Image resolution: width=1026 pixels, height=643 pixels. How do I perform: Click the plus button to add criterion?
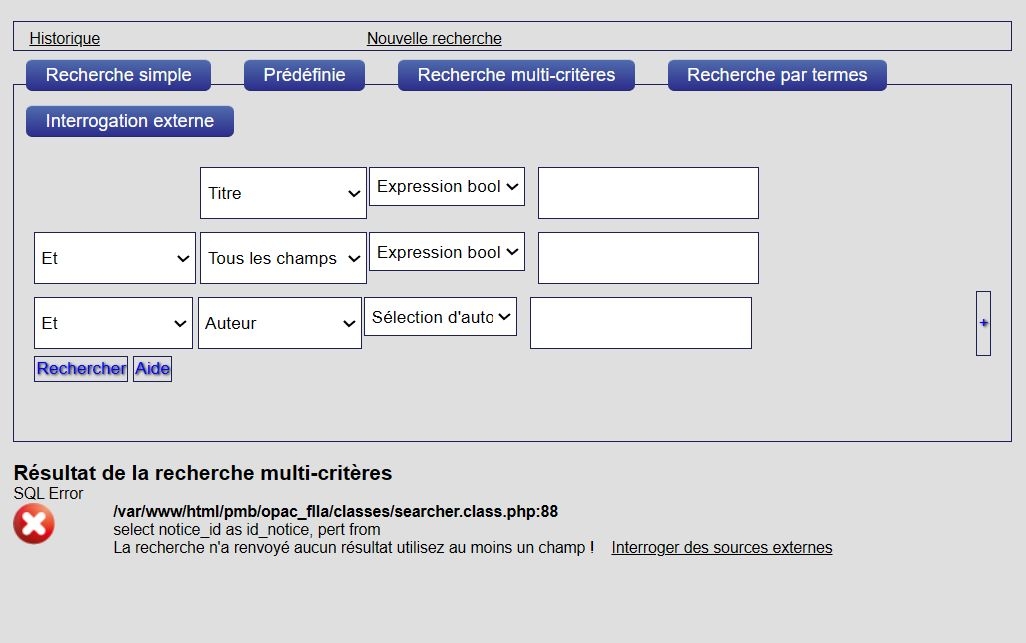point(983,323)
